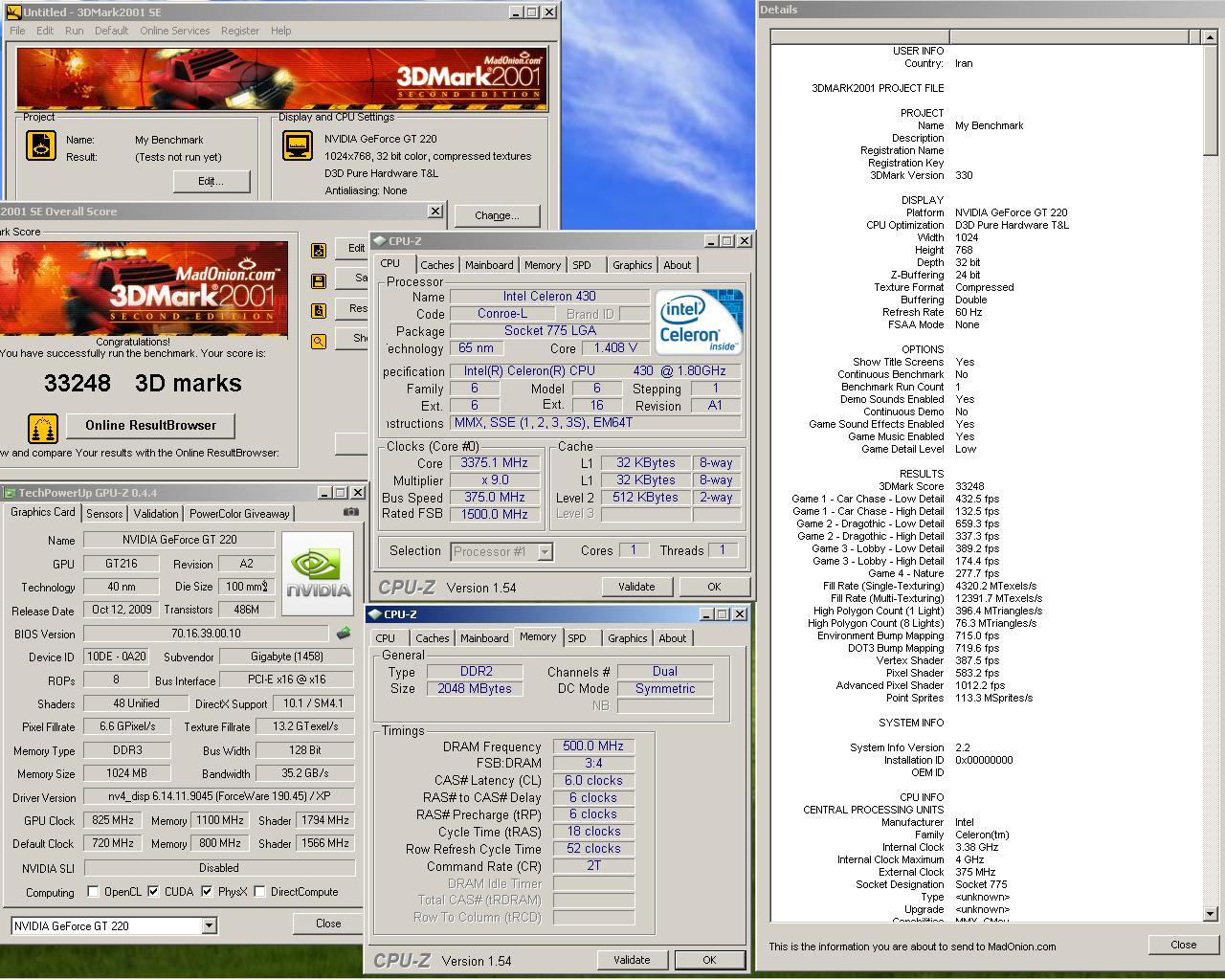Switch to Mainboard tab in the CPU-Z CPU window

point(489,265)
